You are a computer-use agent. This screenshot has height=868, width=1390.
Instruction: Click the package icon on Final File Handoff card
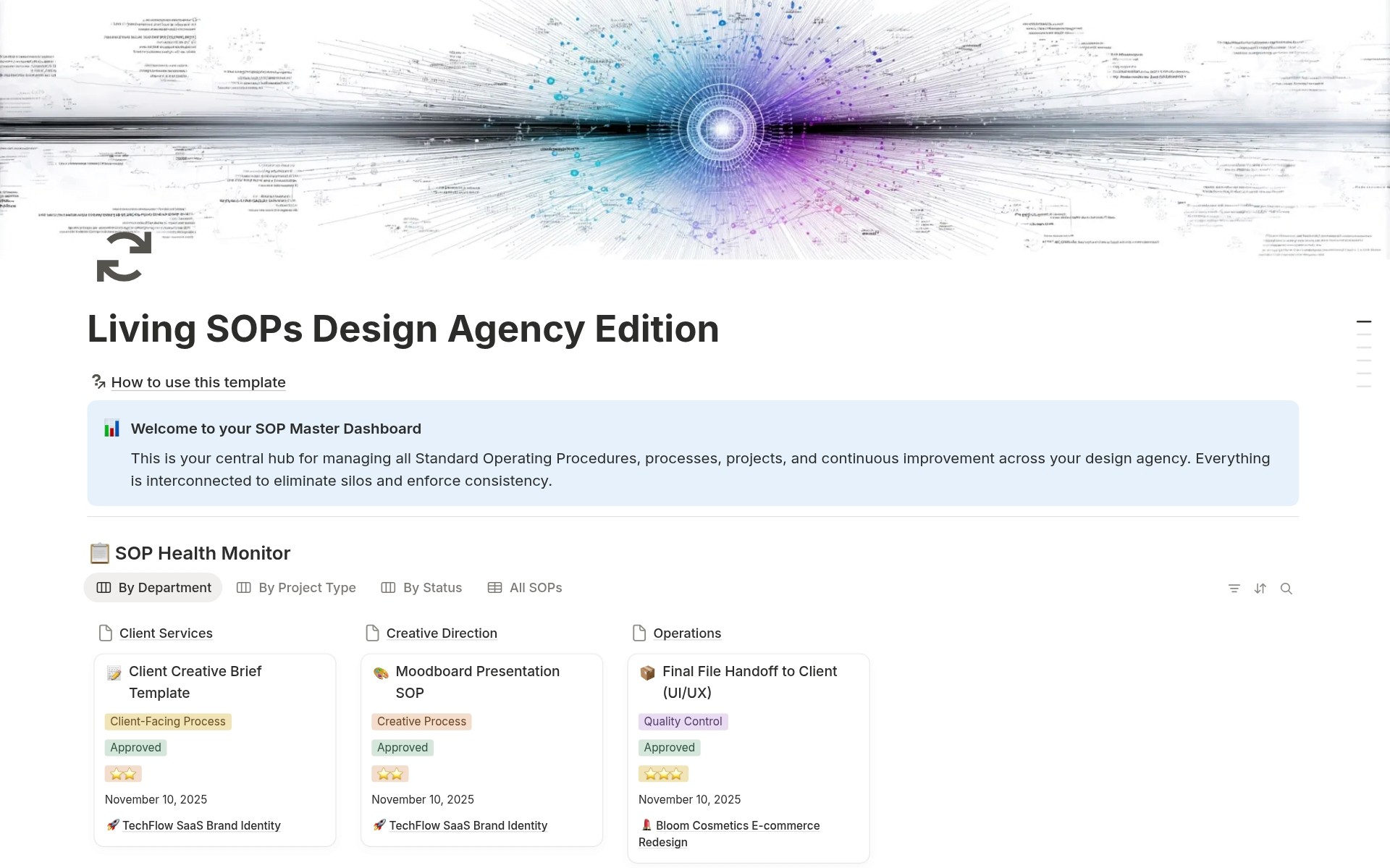648,672
